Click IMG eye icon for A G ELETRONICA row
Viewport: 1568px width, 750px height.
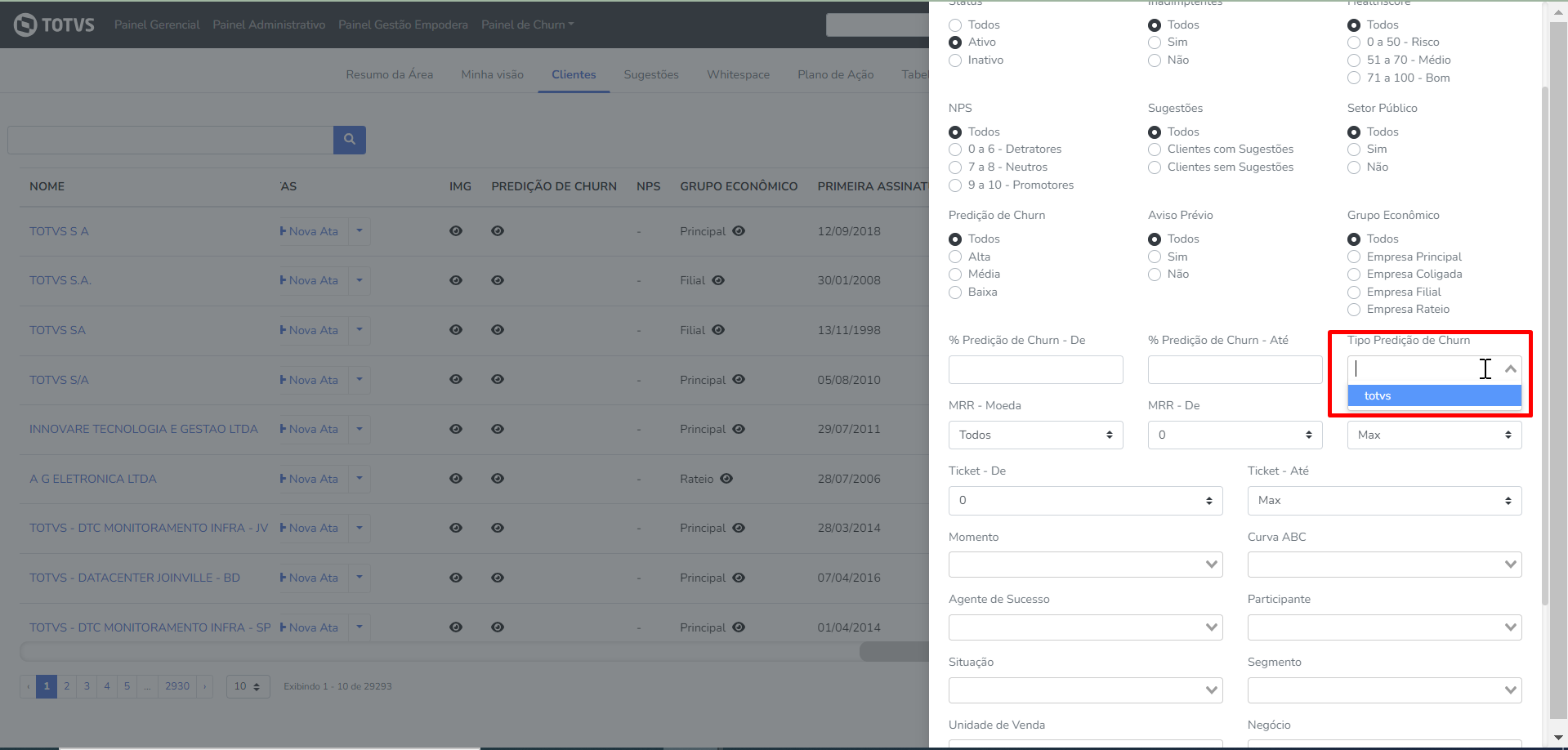456,479
